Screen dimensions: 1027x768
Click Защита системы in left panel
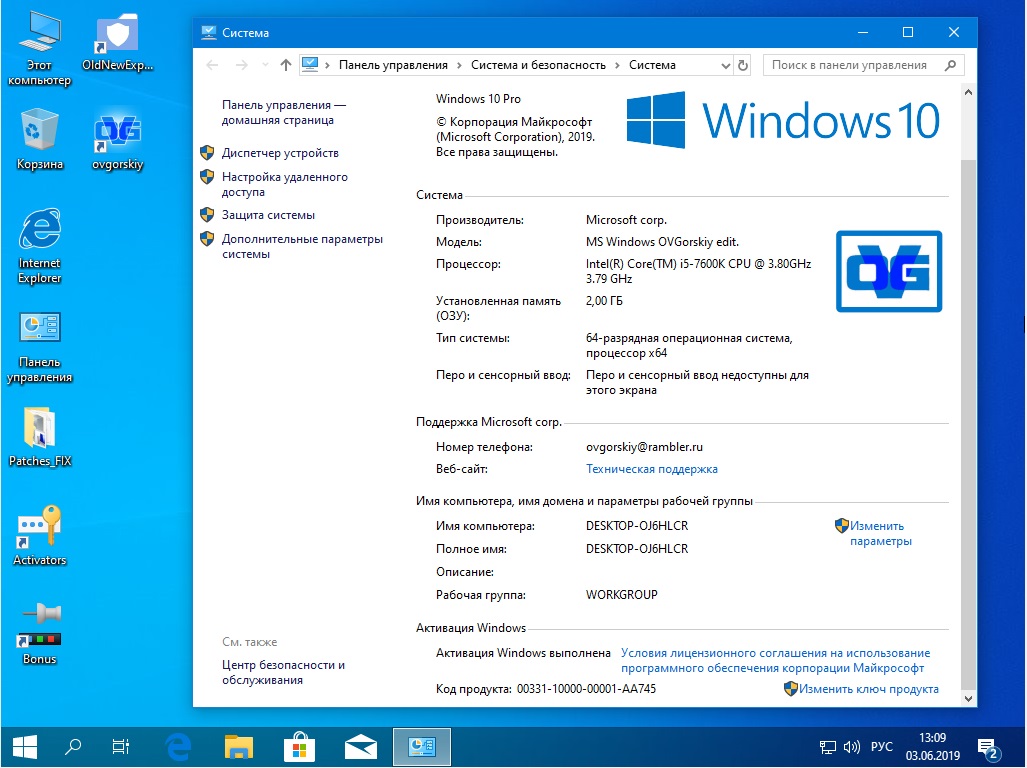tap(268, 215)
